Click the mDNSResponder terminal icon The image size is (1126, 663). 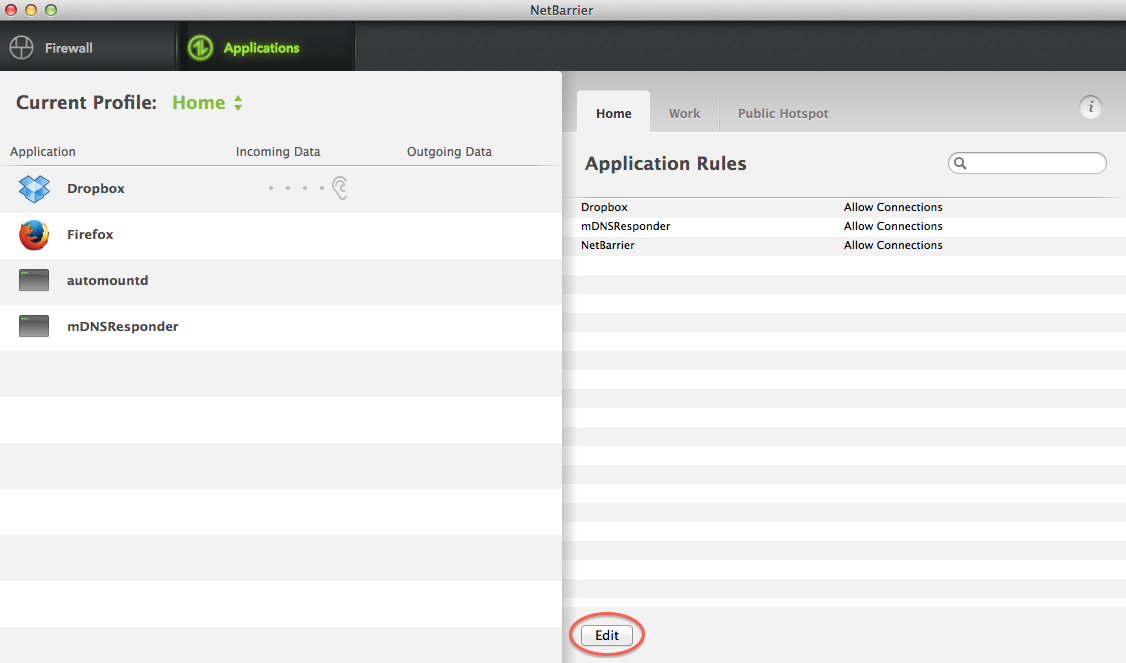tap(34, 326)
